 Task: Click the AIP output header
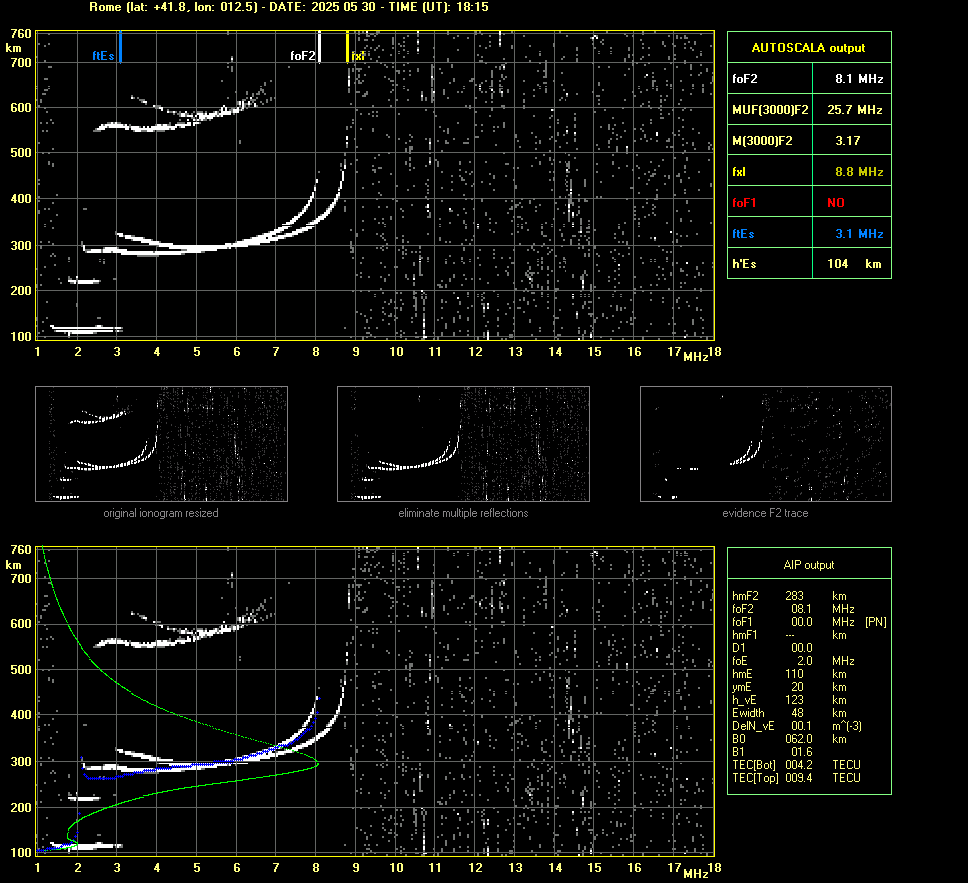[809, 564]
